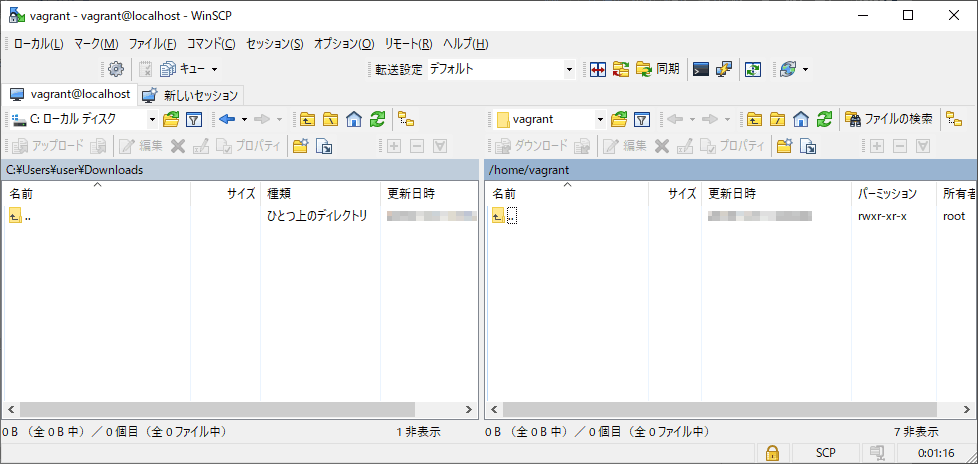This screenshot has width=978, height=464.
Task: Sort local files by 名前 column
Action: (97, 194)
